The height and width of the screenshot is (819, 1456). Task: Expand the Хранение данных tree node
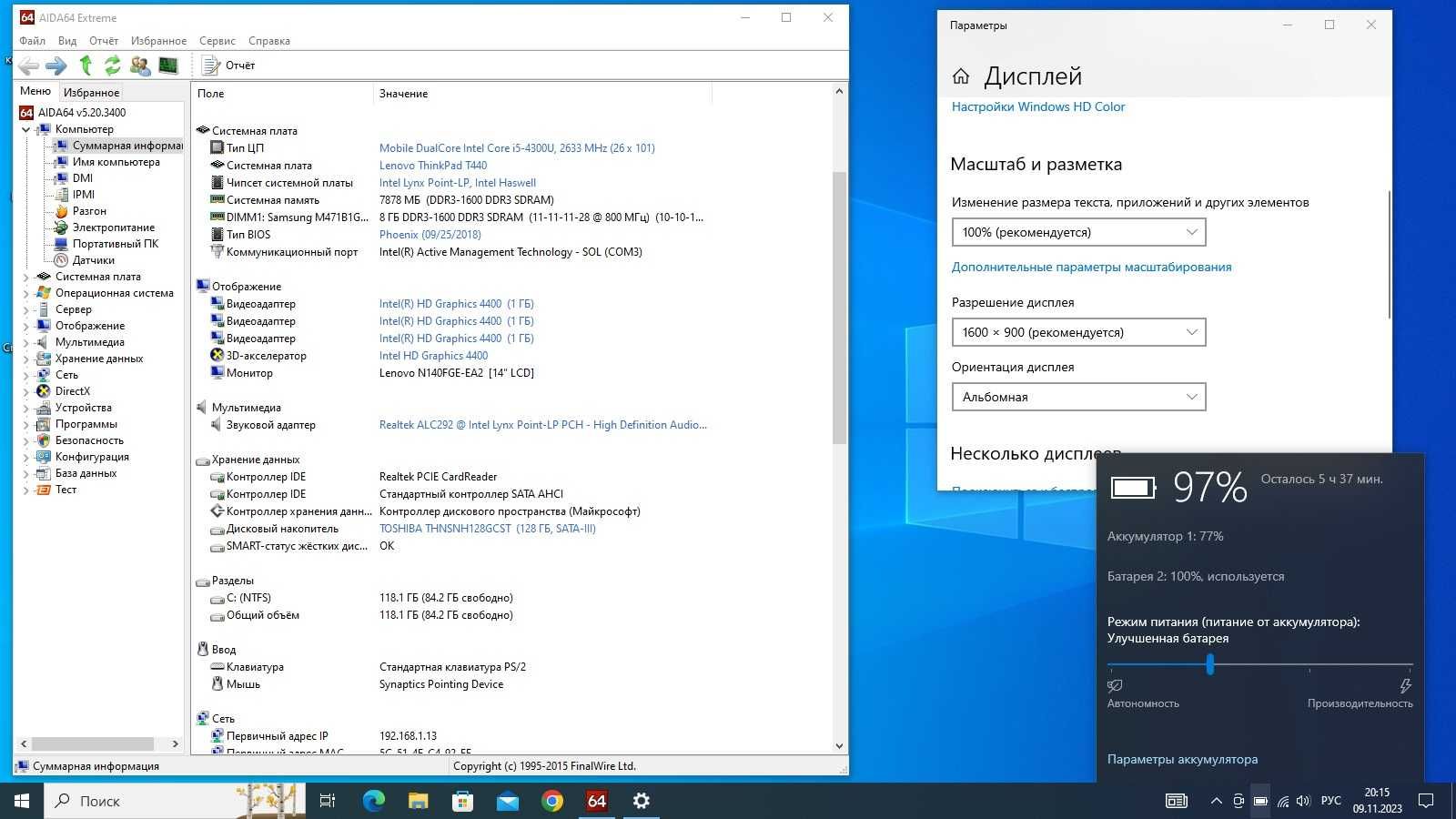click(25, 359)
